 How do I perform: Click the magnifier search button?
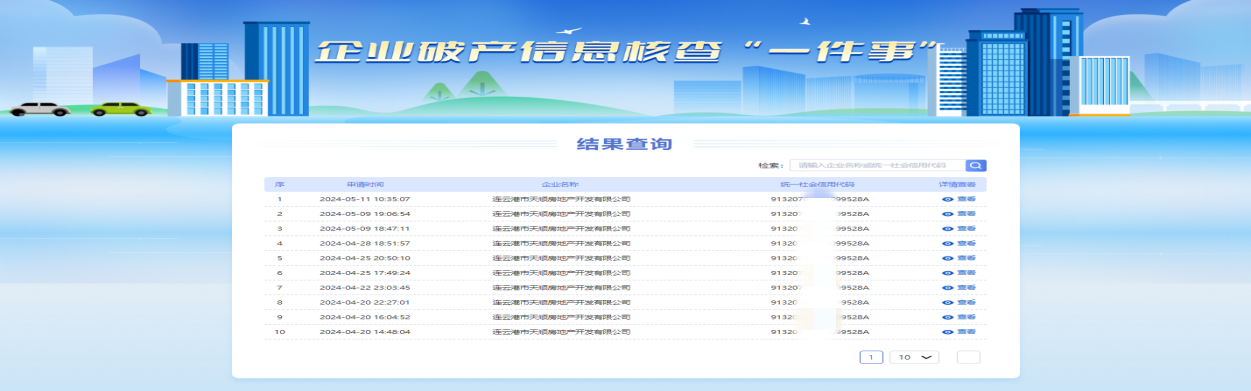(x=976, y=165)
